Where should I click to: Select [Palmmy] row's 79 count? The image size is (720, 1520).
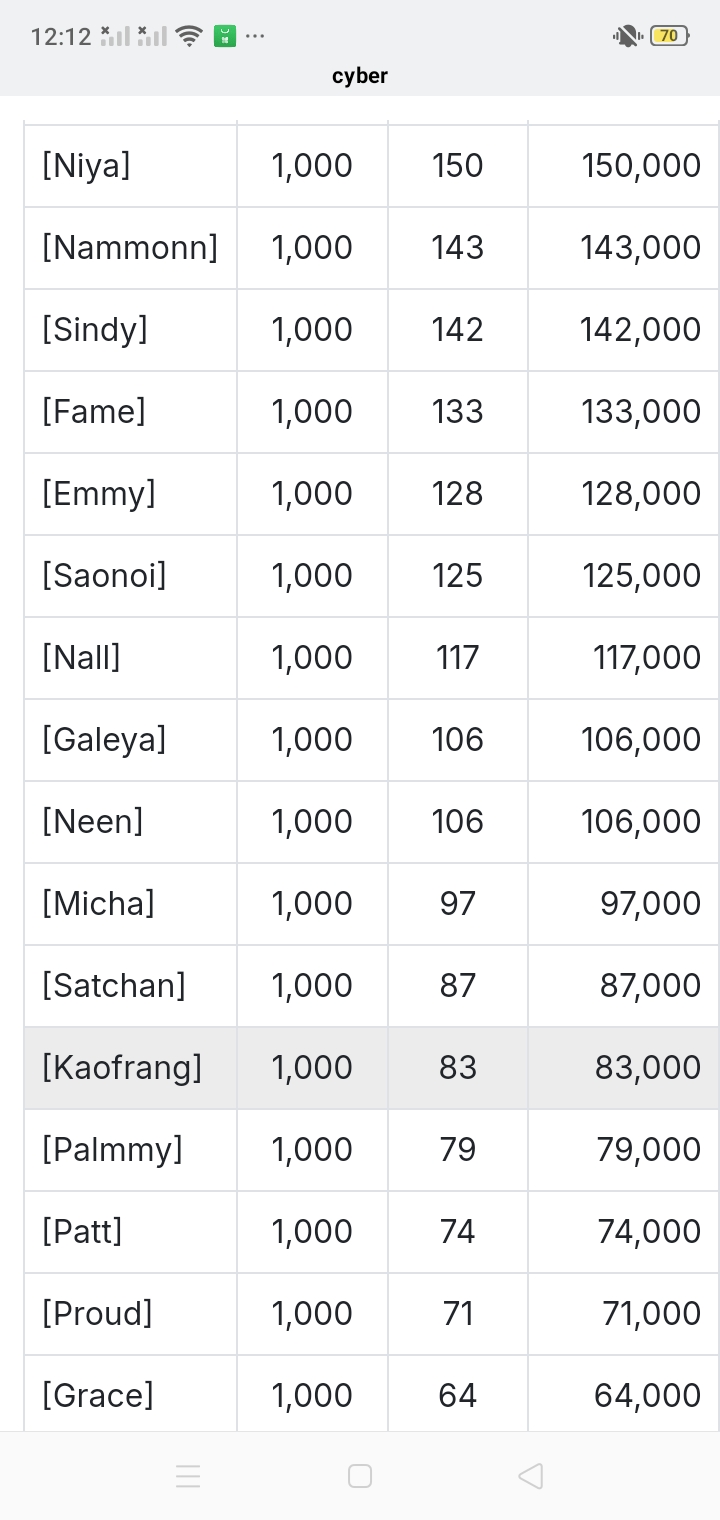458,1149
